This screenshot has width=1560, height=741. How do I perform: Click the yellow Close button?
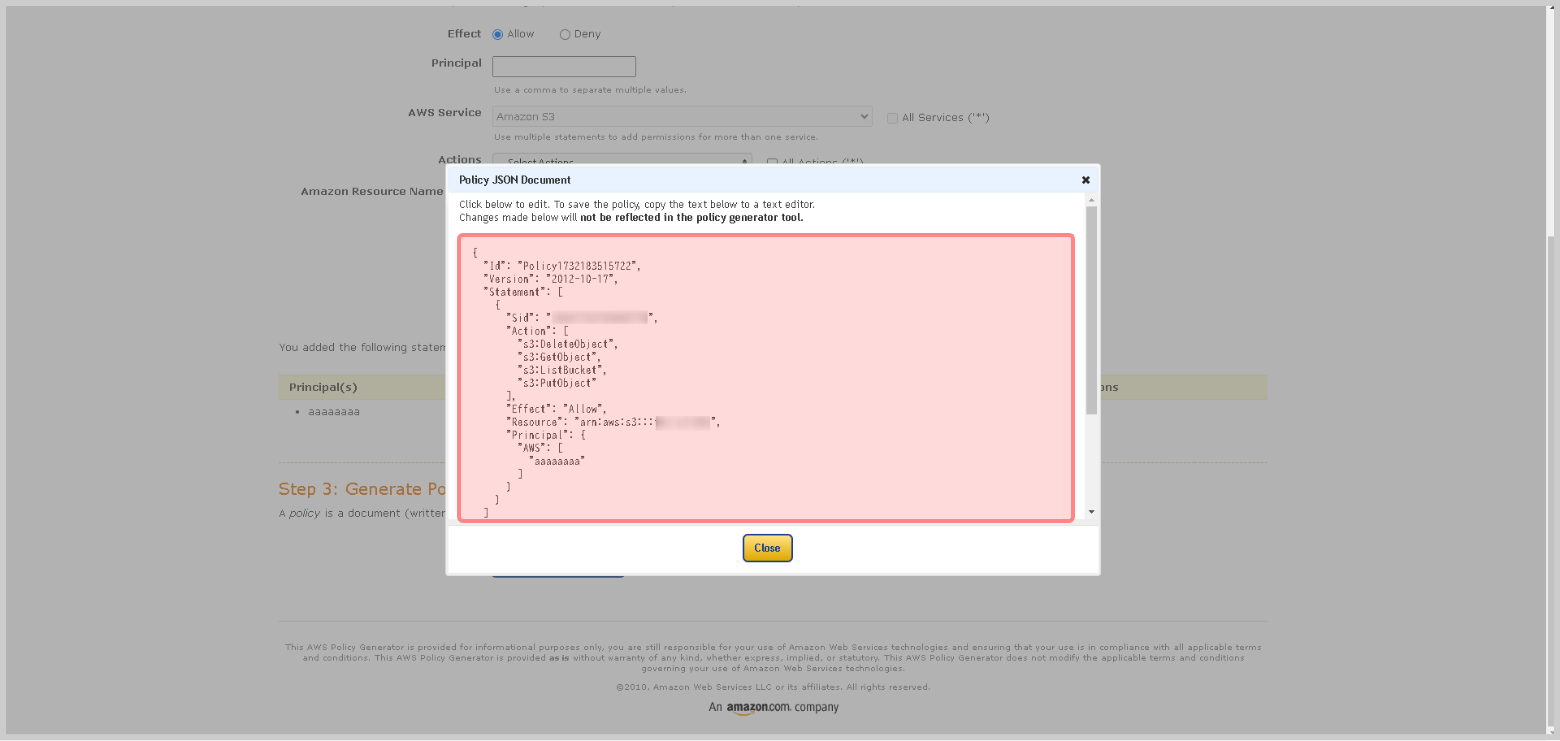click(767, 548)
